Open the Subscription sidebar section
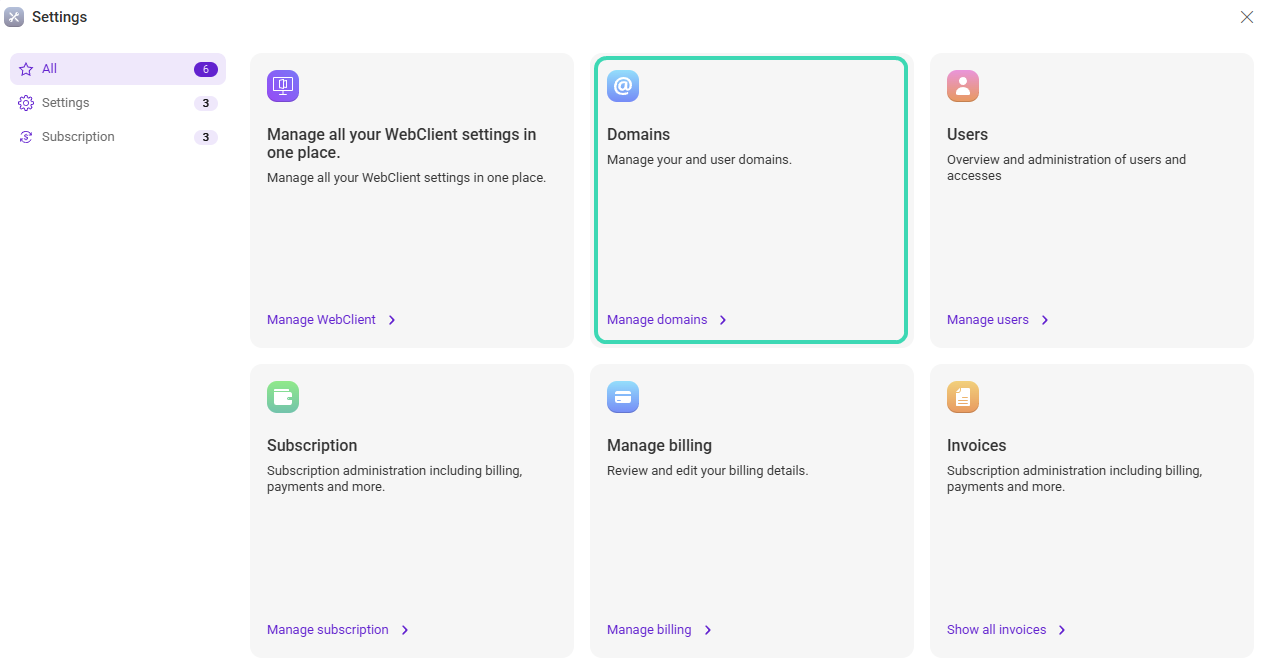1261x668 pixels. 76,136
